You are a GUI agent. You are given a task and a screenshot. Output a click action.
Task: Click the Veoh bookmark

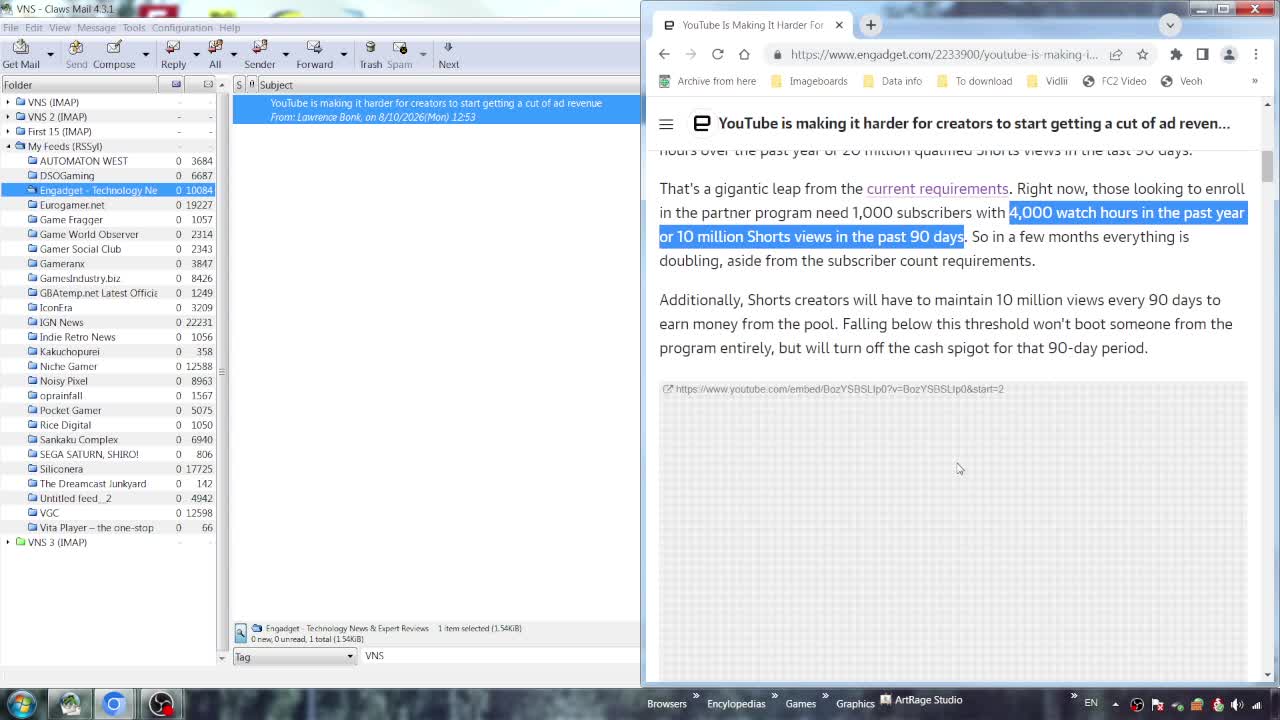tap(1181, 81)
